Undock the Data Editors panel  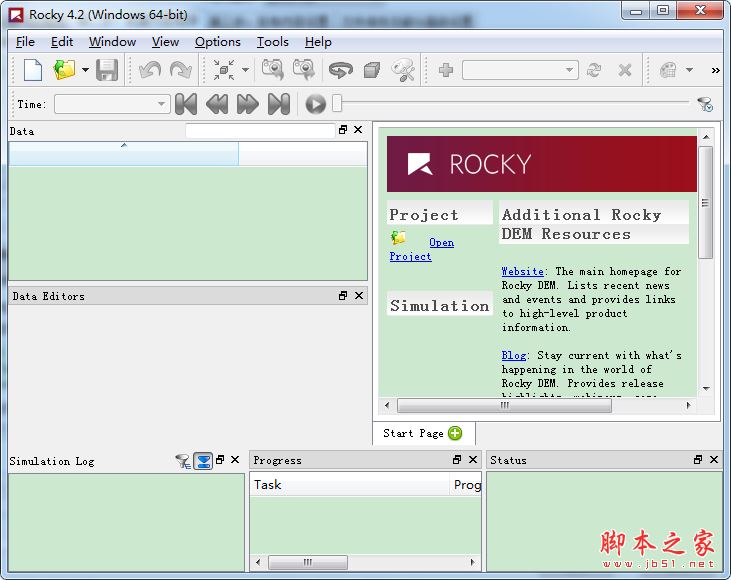[x=343, y=296]
